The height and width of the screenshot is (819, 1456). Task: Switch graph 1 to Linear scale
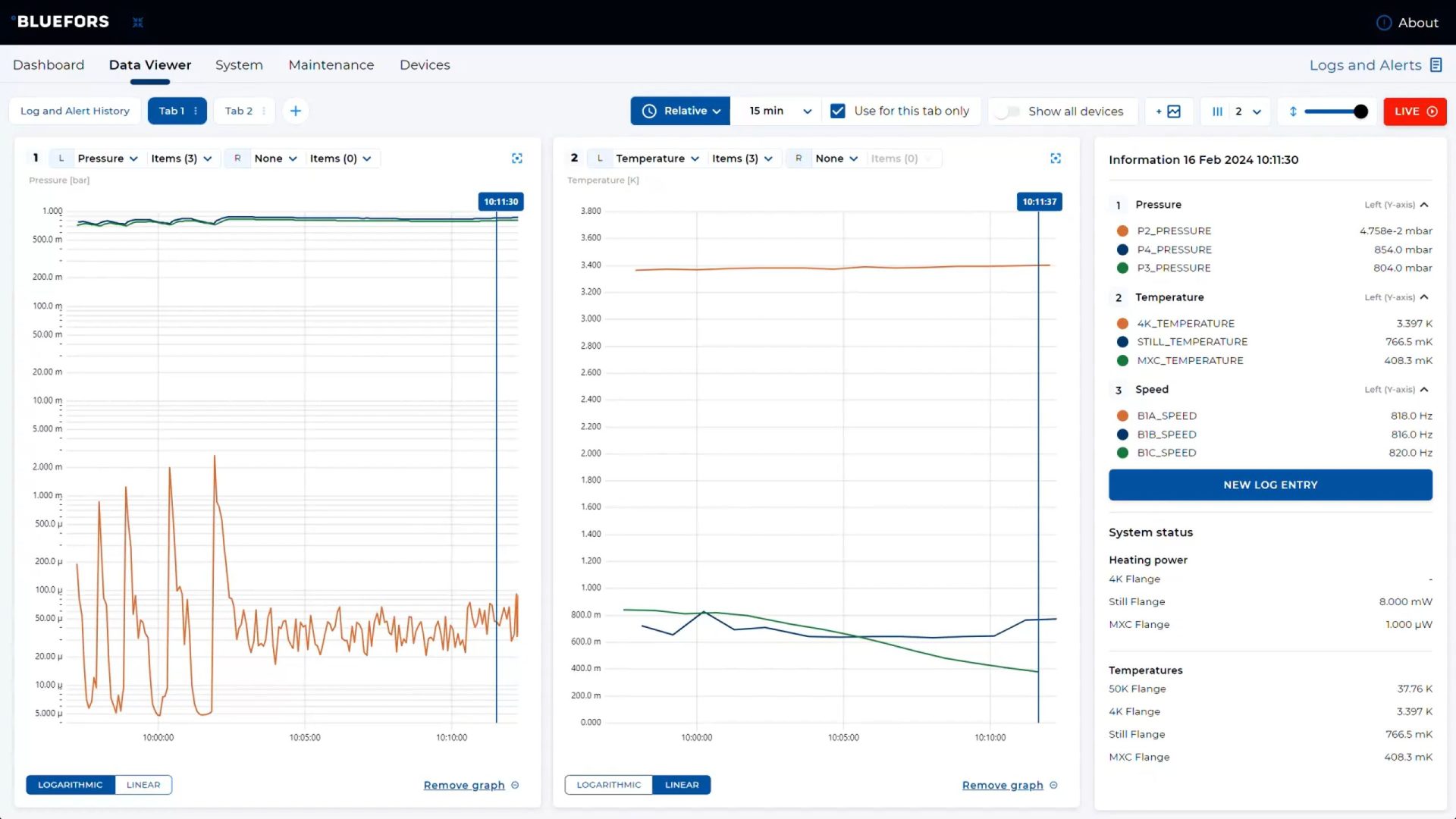pos(143,785)
